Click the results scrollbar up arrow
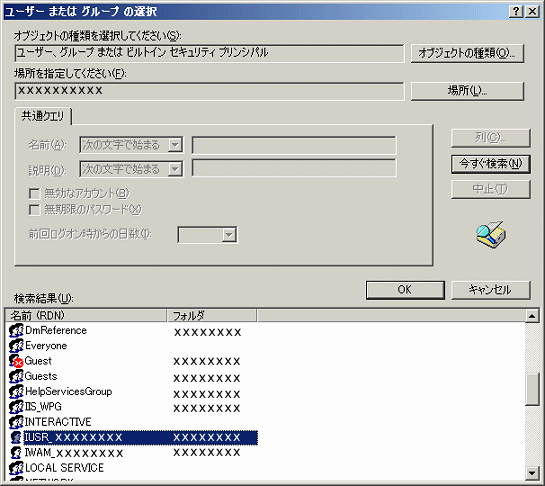Screen dimensions: 545x486 (532, 316)
